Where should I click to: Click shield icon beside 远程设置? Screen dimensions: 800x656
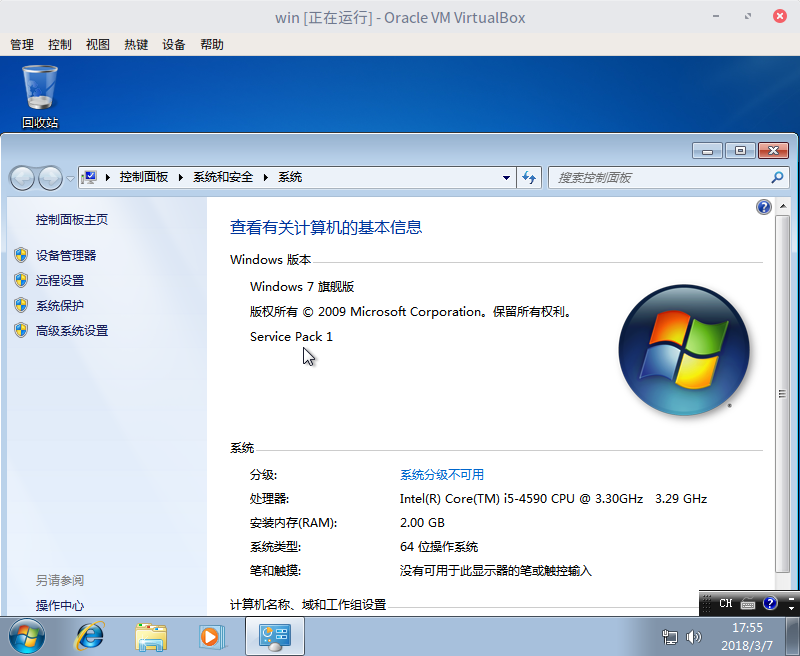[21, 280]
